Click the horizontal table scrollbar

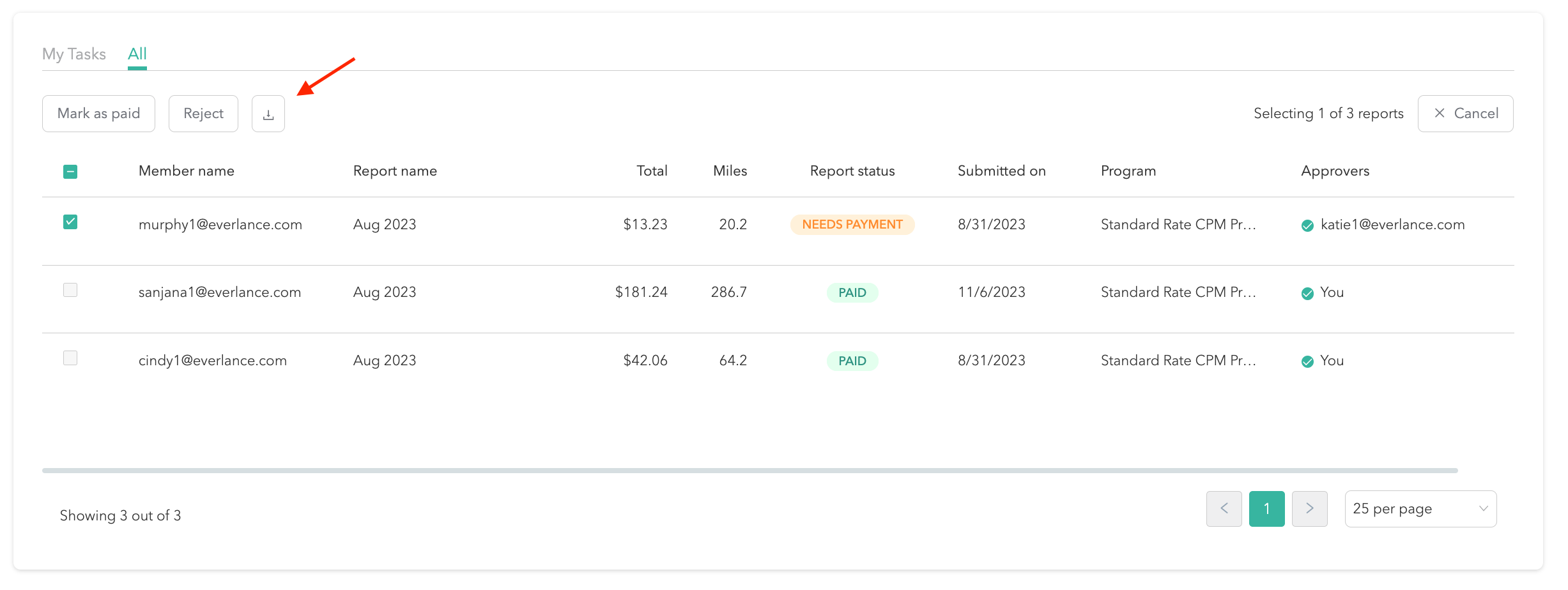(x=749, y=471)
